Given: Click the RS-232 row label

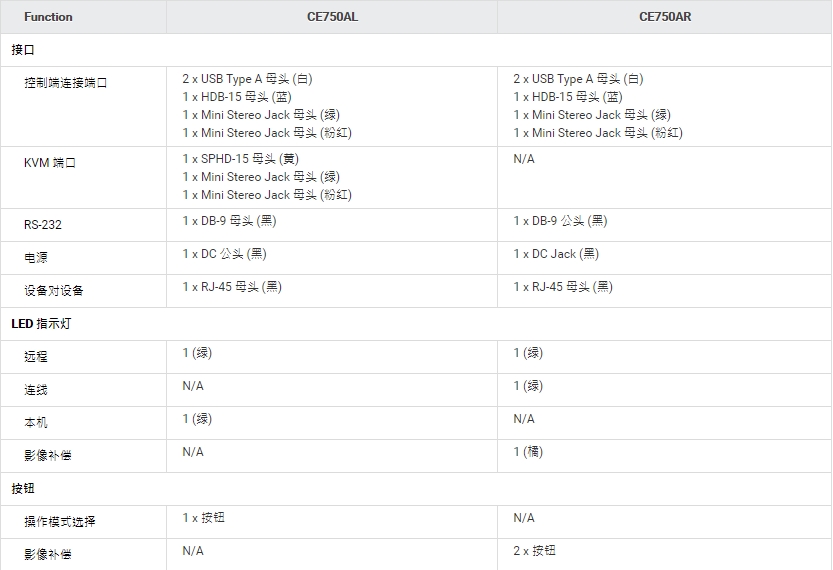Looking at the screenshot, I should (x=43, y=225).
